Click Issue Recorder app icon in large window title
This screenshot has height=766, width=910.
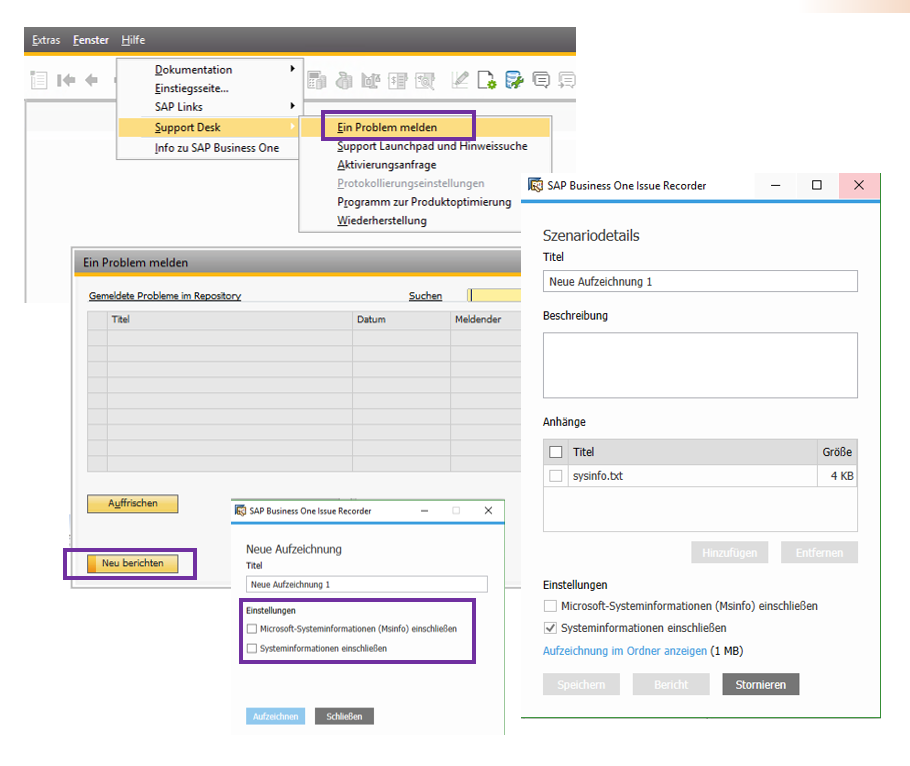(x=535, y=185)
